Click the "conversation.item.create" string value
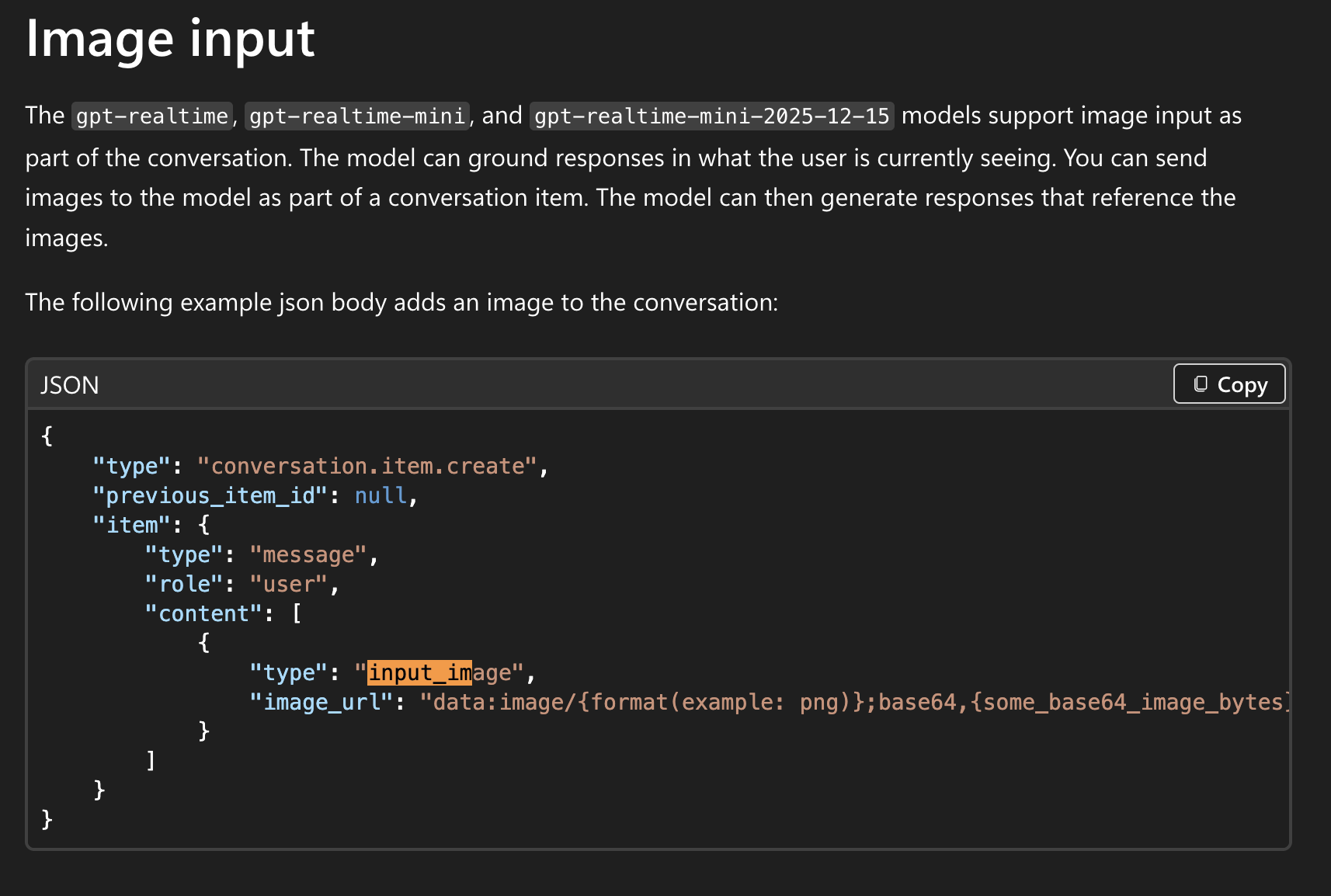Viewport: 1331px width, 896px height. (x=367, y=466)
